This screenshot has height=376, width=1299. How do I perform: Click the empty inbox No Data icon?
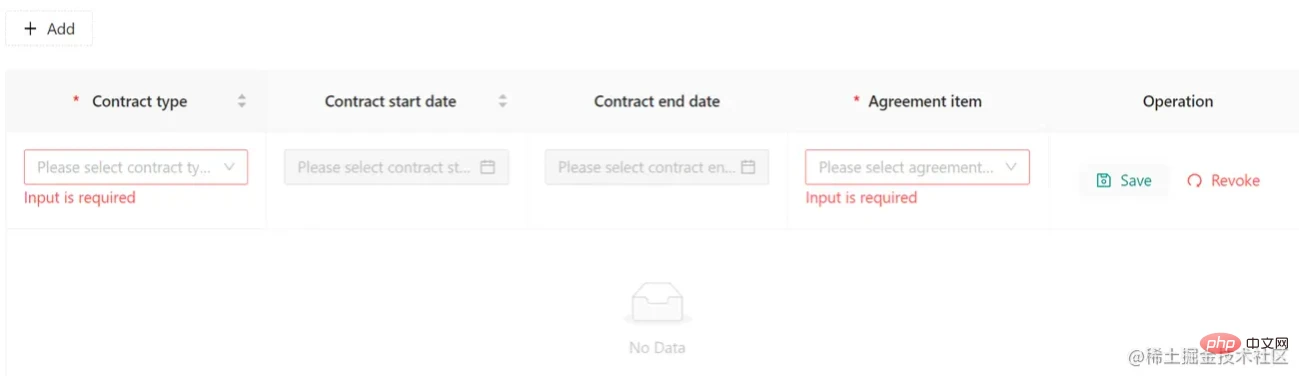point(657,303)
